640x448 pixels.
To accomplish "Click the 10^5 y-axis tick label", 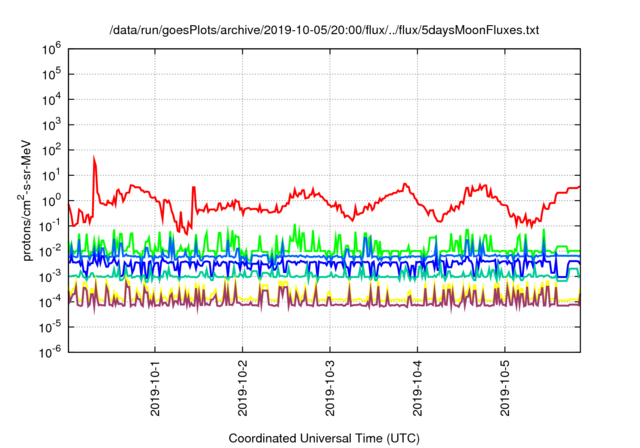I will click(51, 75).
